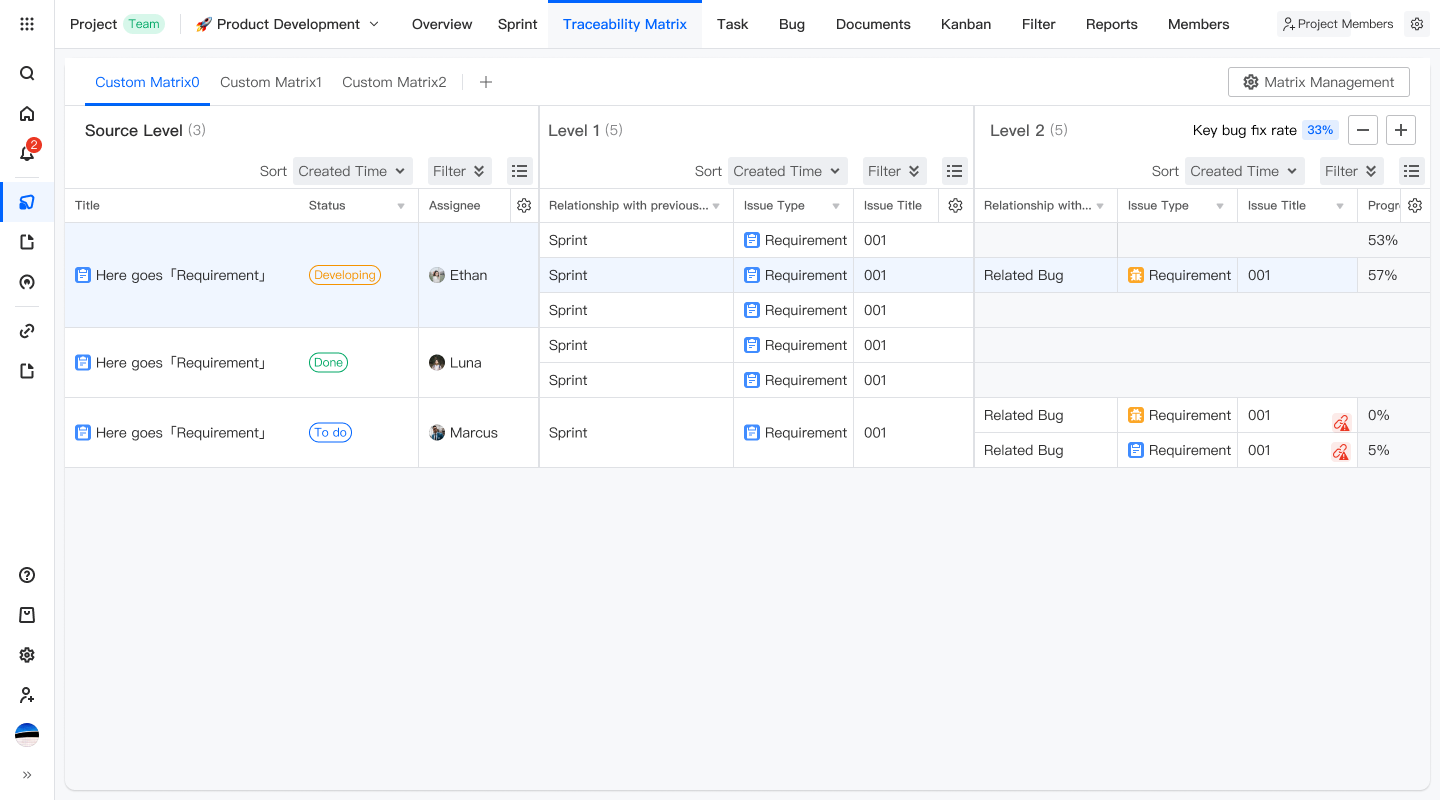Screen dimensions: 1440x800
Task: Open Level 2 column settings gear
Action: point(1414,205)
